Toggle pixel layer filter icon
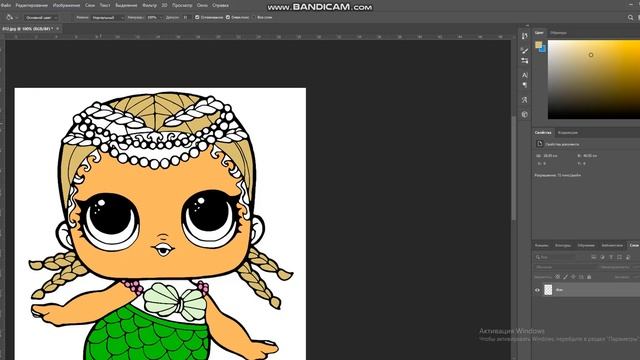Viewport: 640px width, 360px height. click(x=594, y=257)
